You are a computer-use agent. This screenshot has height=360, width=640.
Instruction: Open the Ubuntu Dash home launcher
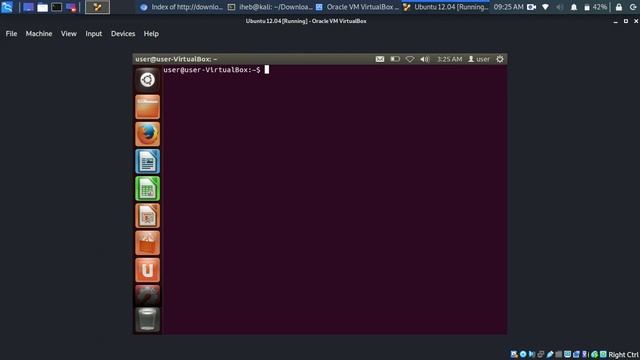click(147, 80)
